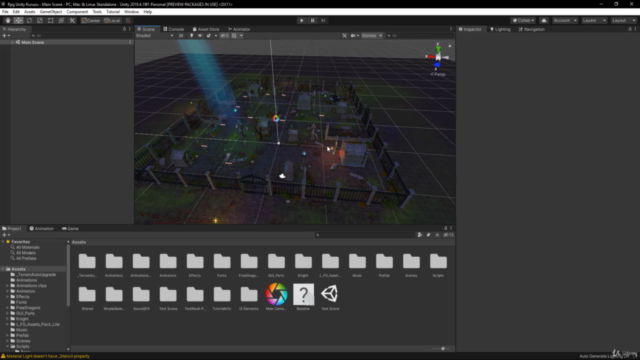Click the Play button
Viewport: 640px width, 360px height.
point(302,20)
